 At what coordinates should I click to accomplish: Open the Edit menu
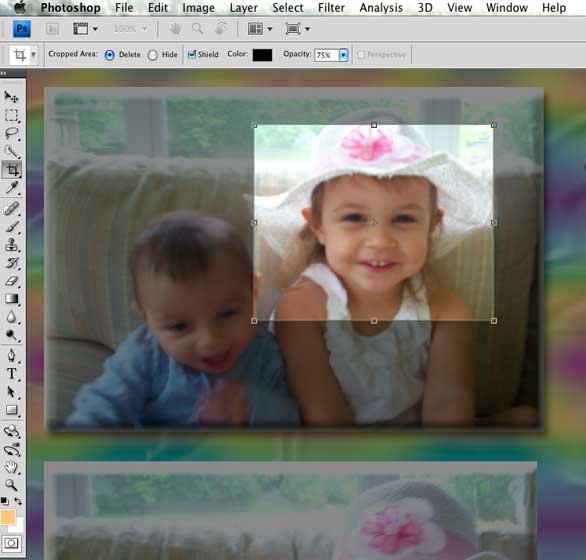(x=158, y=7)
